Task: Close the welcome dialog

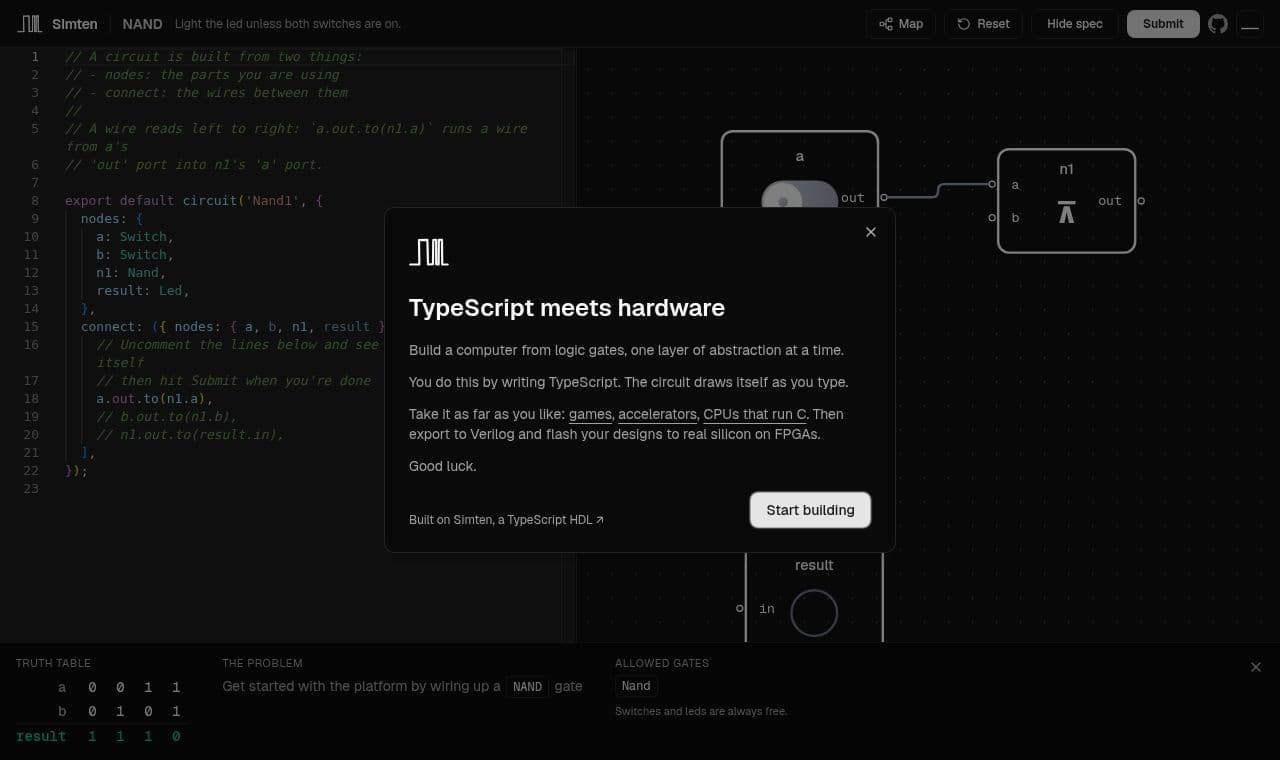Action: tap(871, 232)
